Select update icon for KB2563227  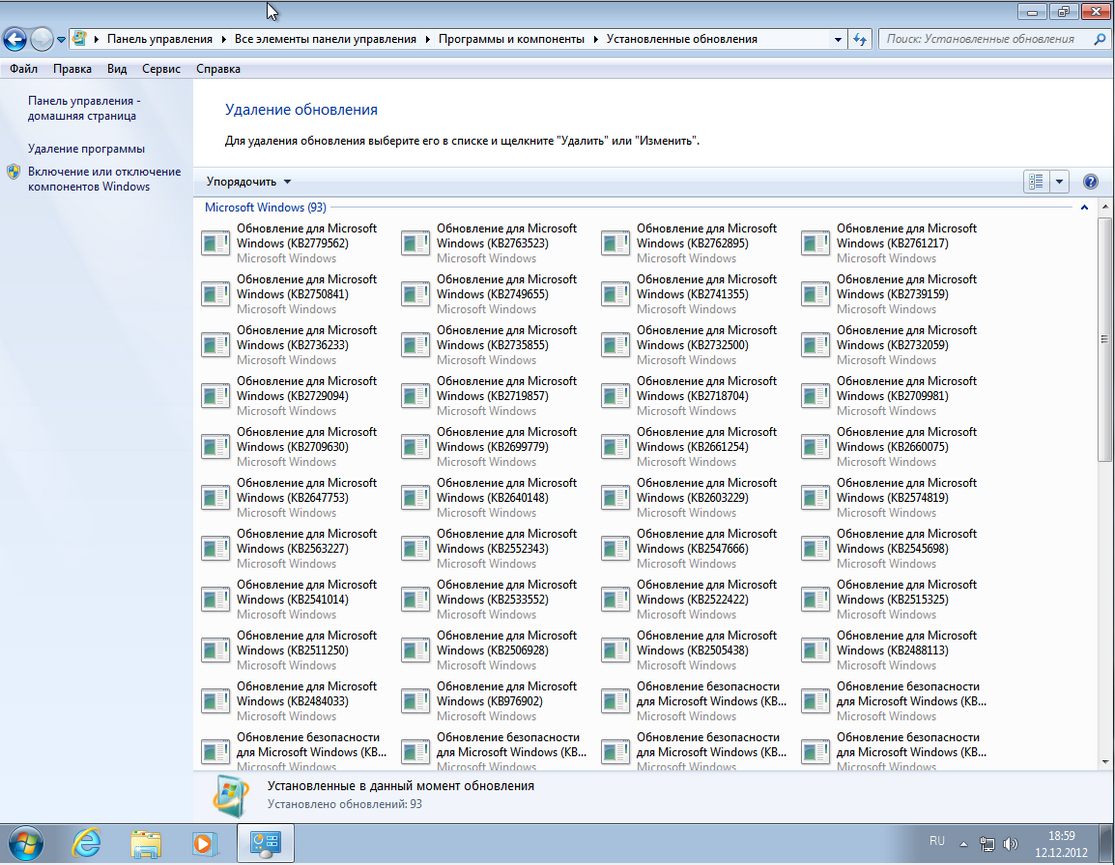215,548
